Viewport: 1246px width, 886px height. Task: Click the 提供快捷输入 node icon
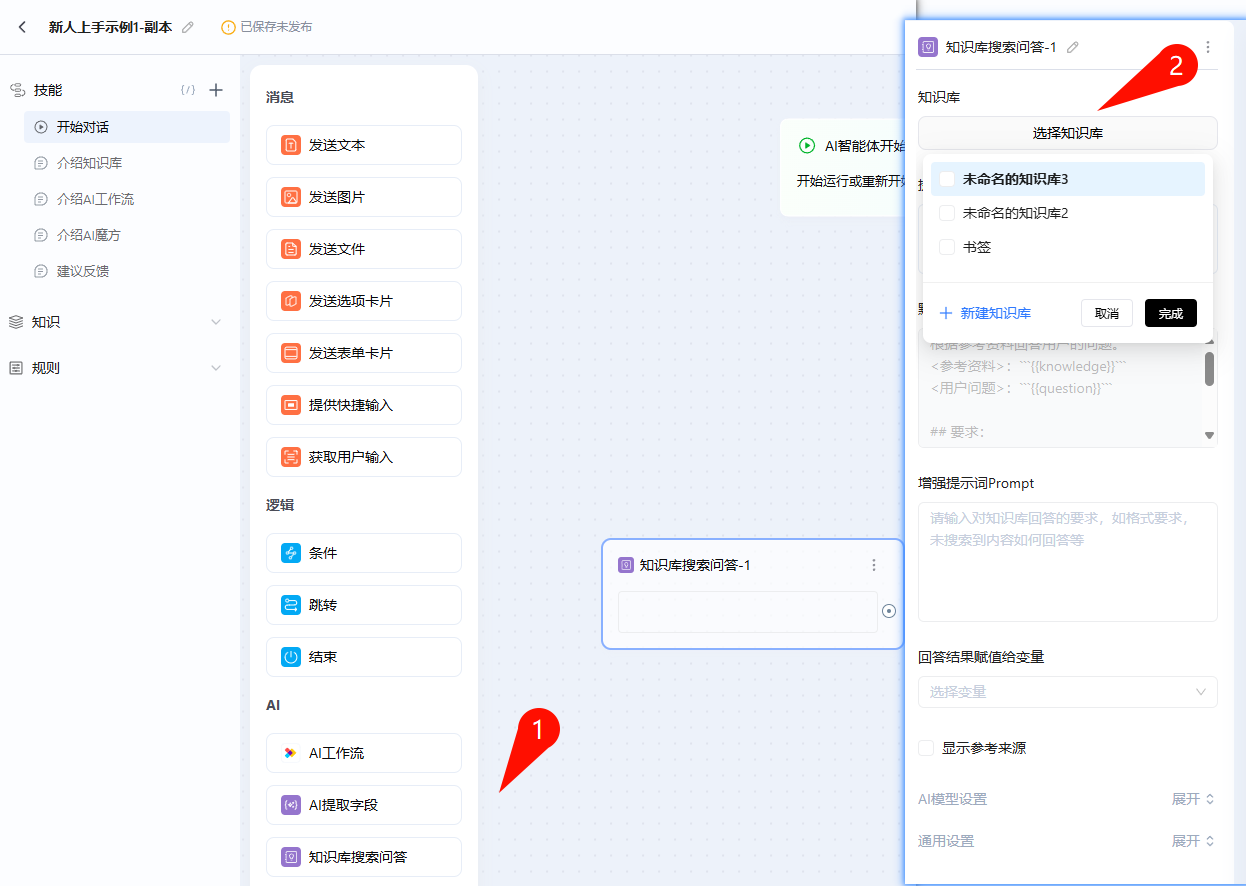coord(291,405)
